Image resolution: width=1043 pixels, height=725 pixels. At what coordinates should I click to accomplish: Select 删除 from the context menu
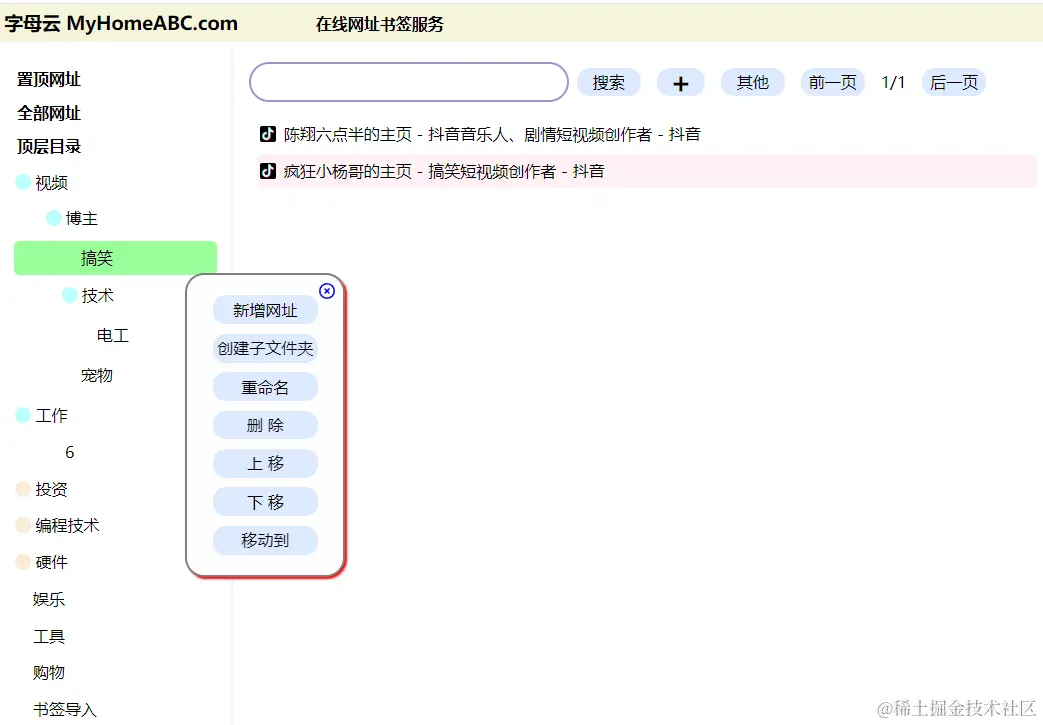coord(265,425)
